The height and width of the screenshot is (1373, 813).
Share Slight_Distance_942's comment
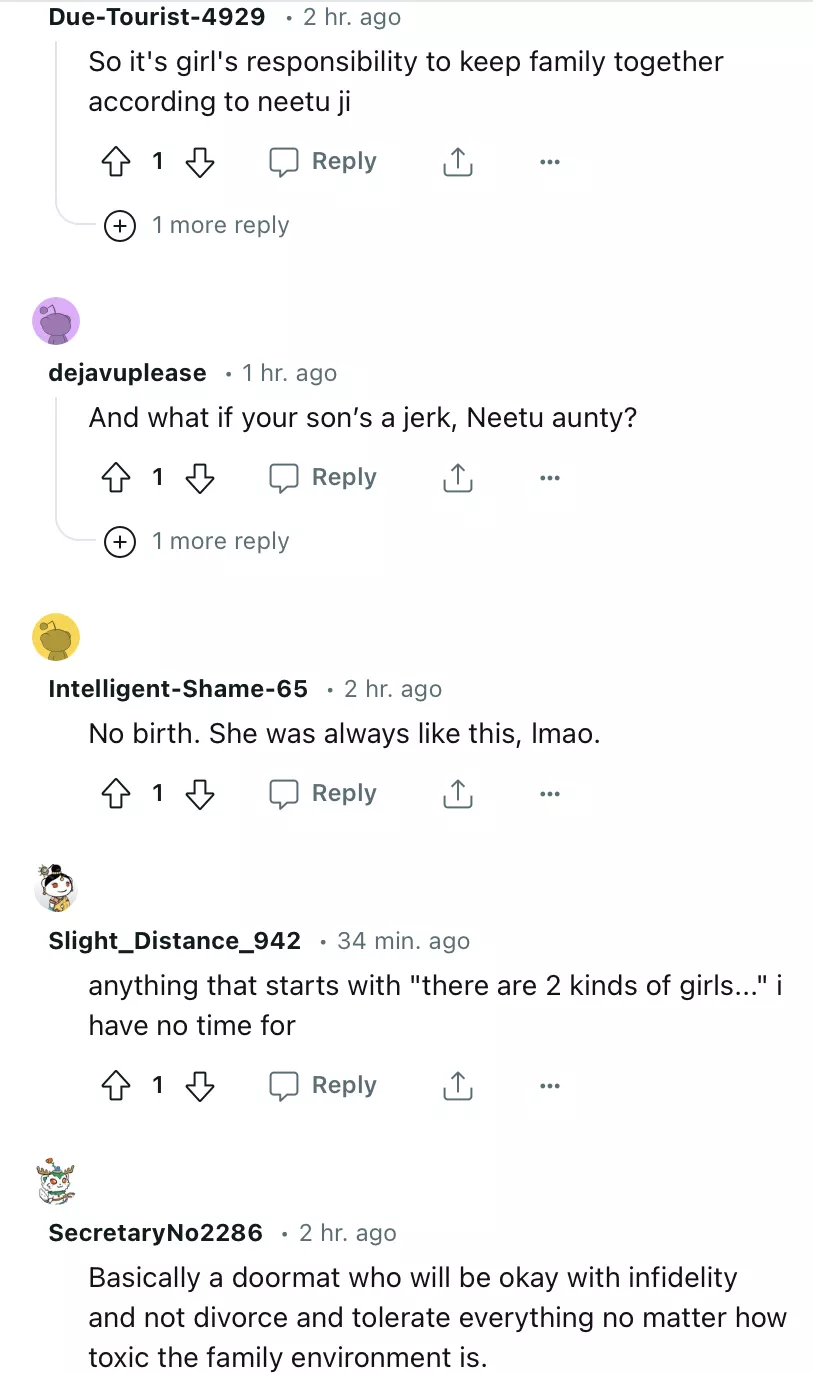[457, 1086]
